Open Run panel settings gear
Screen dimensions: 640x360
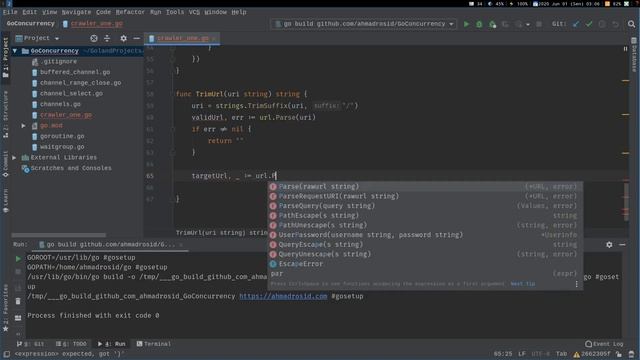point(609,244)
